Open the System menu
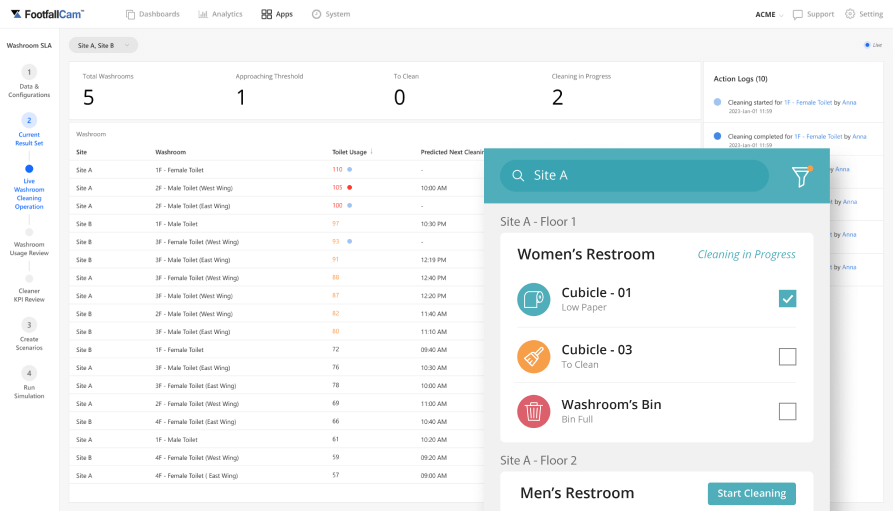893x511 pixels. (331, 14)
